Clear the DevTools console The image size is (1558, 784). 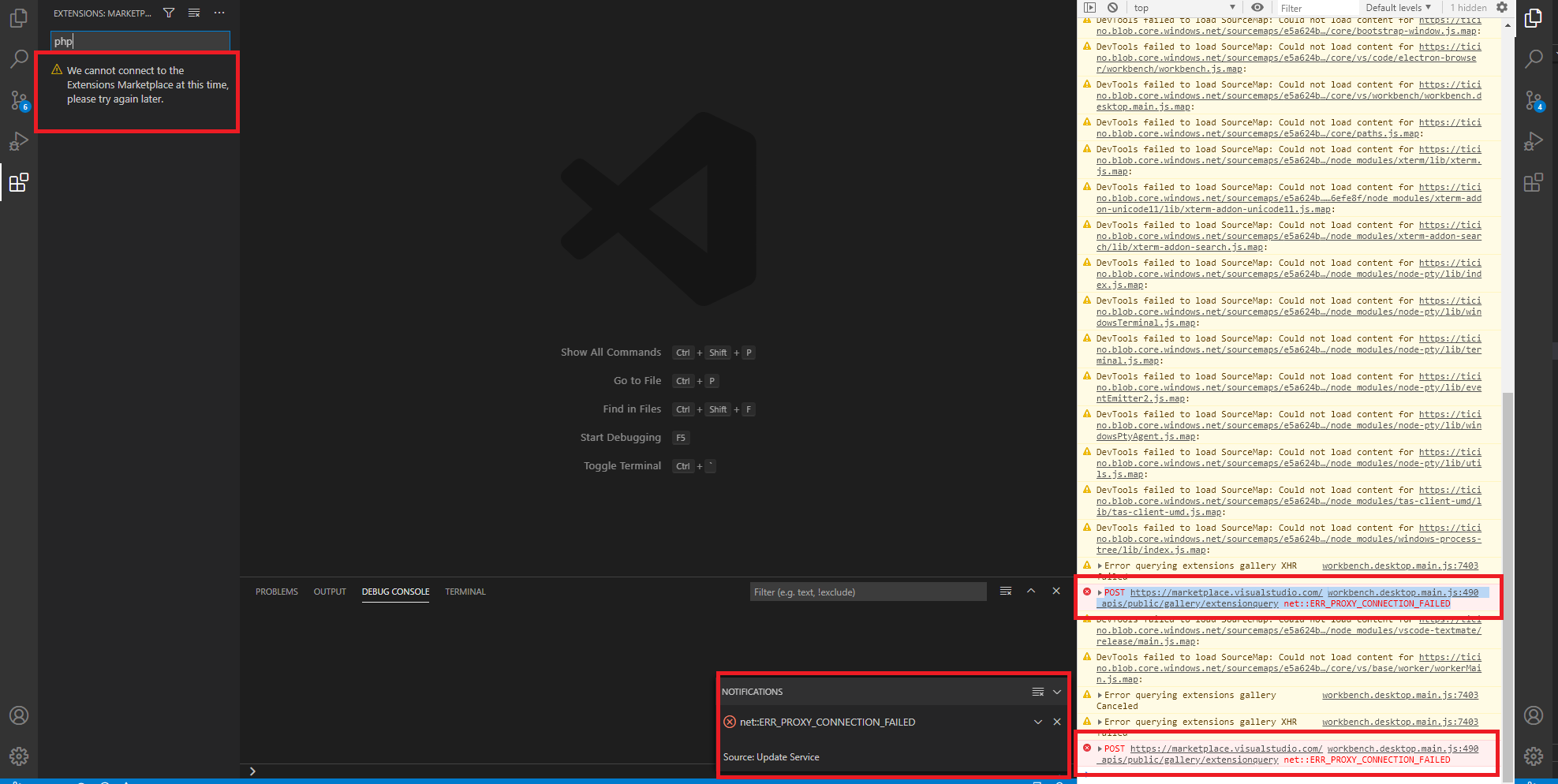[x=1112, y=7]
